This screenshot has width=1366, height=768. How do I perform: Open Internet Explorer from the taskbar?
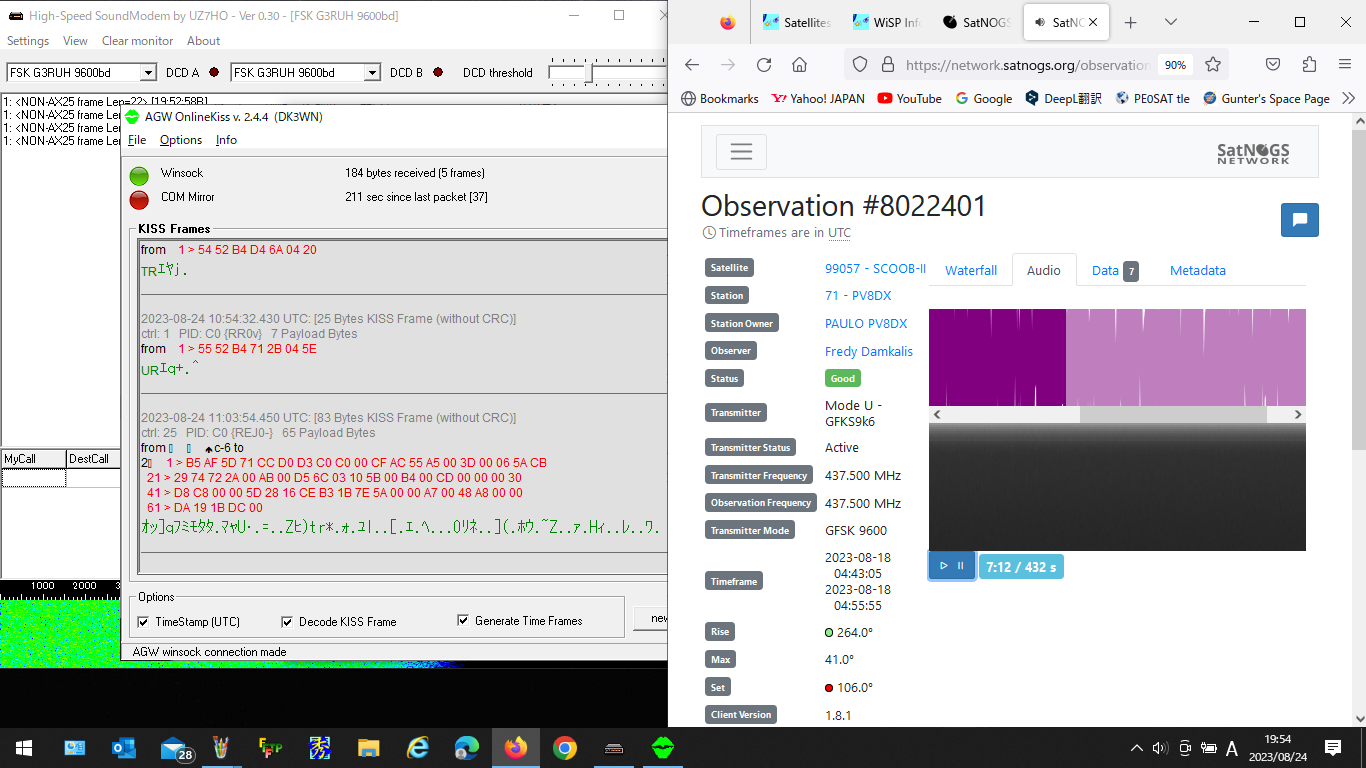pos(418,748)
